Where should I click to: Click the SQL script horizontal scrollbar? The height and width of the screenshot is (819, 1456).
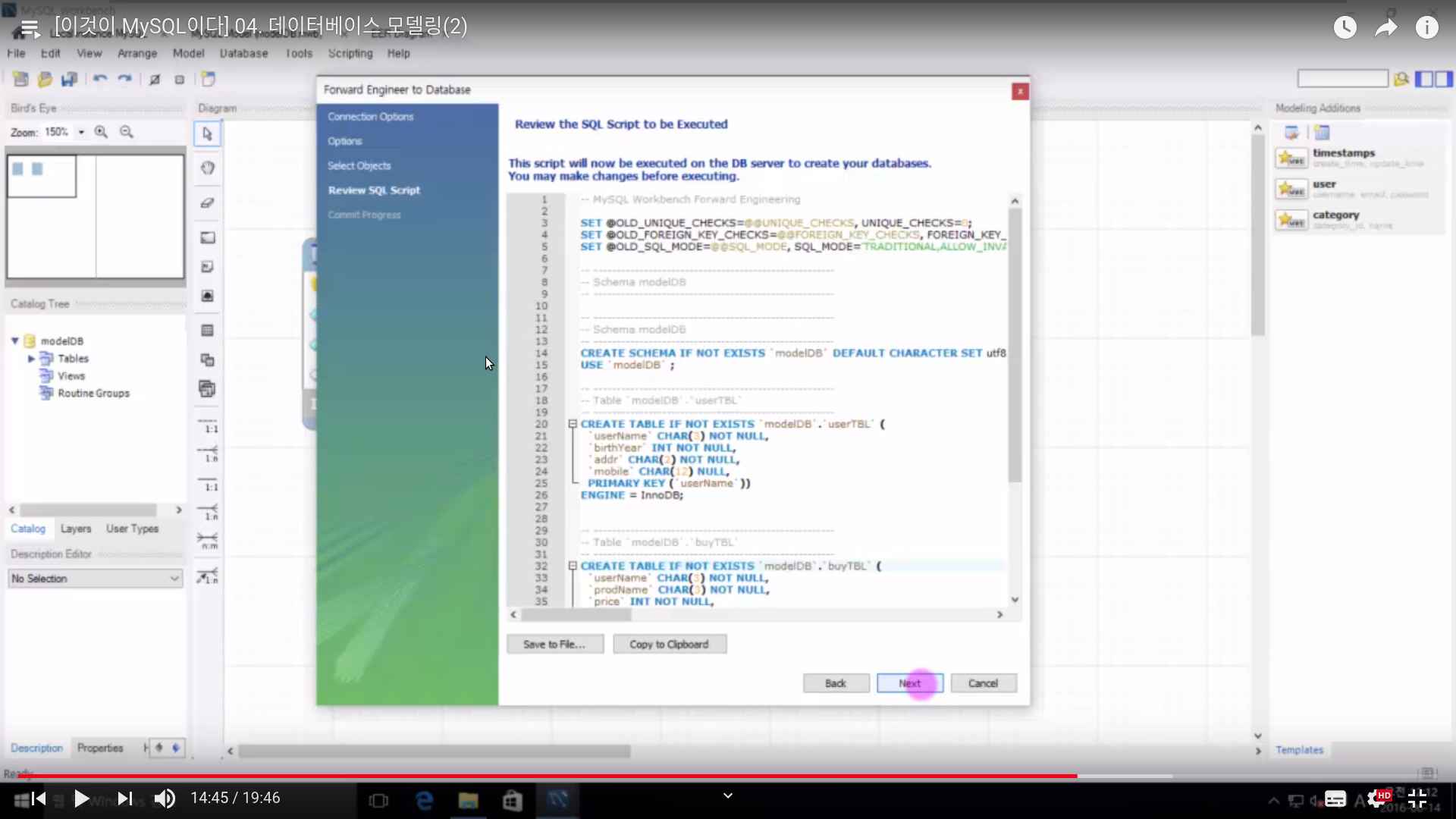click(x=576, y=615)
